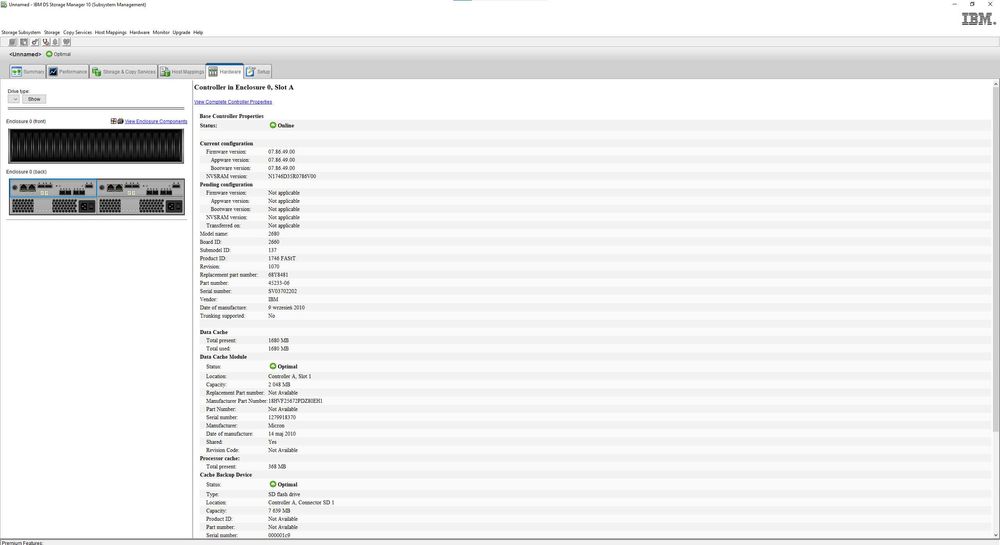Click the <Unnamed> subsystem name label
Screen dimensions: 1000x545
[x=26, y=54]
